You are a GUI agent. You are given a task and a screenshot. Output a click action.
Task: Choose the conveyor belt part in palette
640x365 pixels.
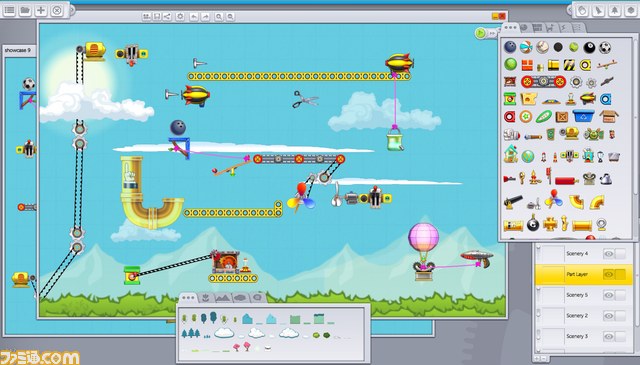point(543,82)
